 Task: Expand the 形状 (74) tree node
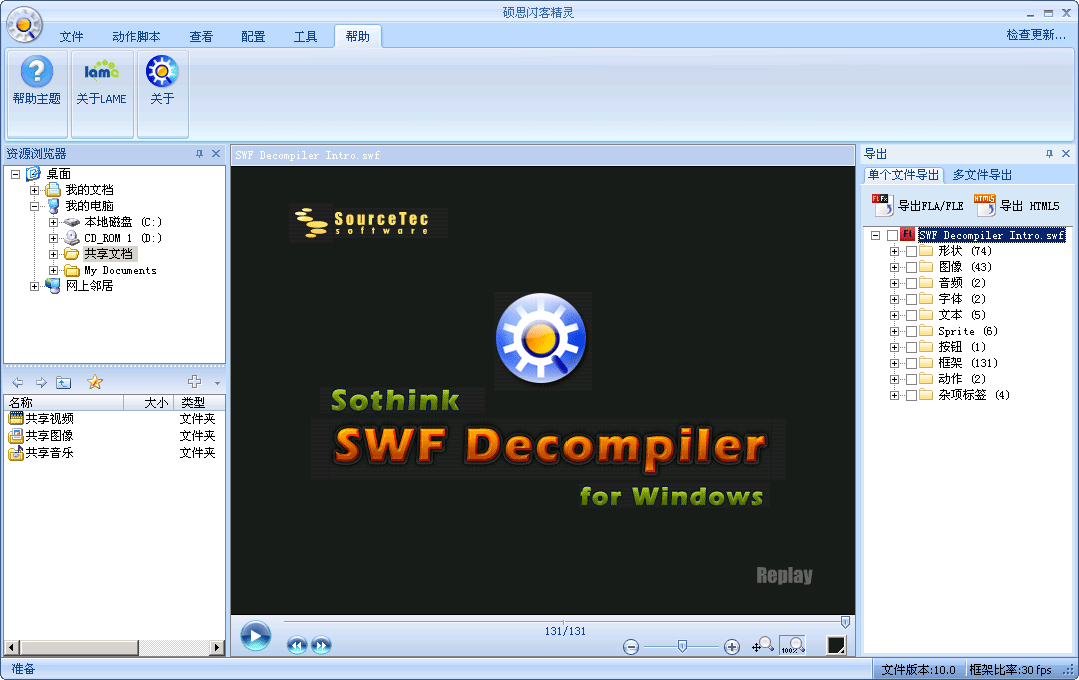(894, 251)
